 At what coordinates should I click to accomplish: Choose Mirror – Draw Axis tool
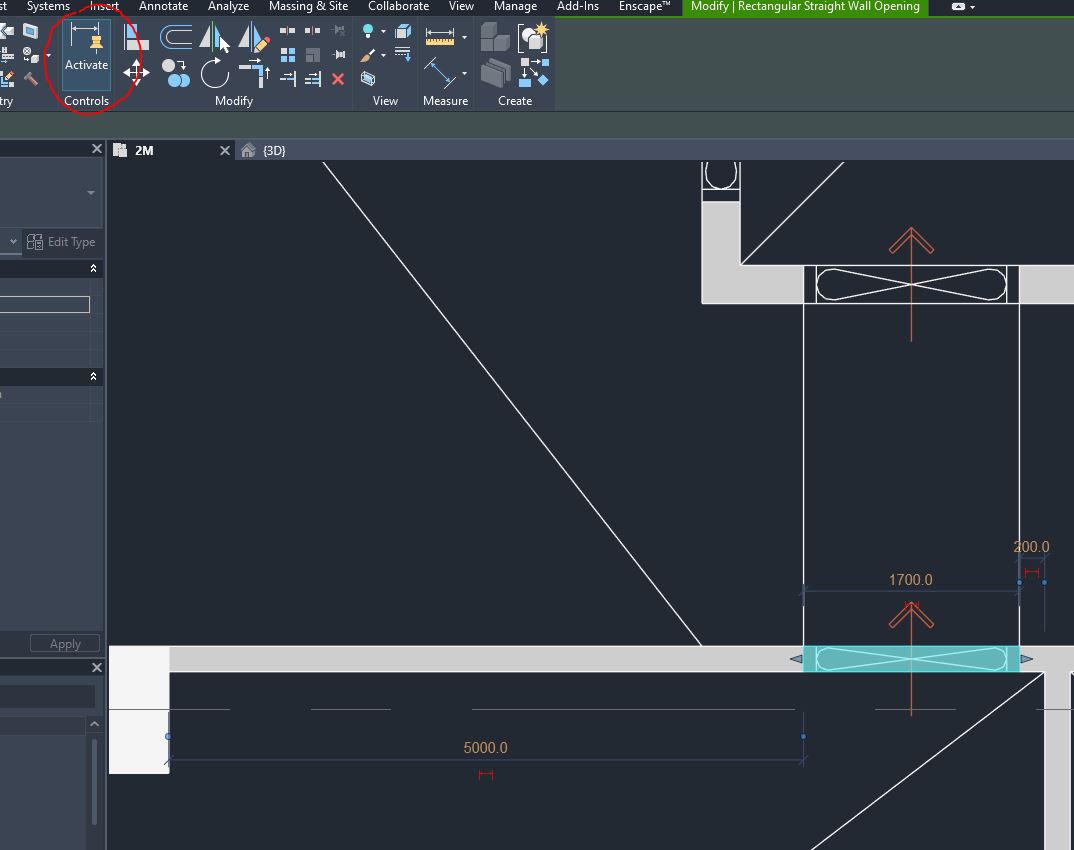[253, 37]
